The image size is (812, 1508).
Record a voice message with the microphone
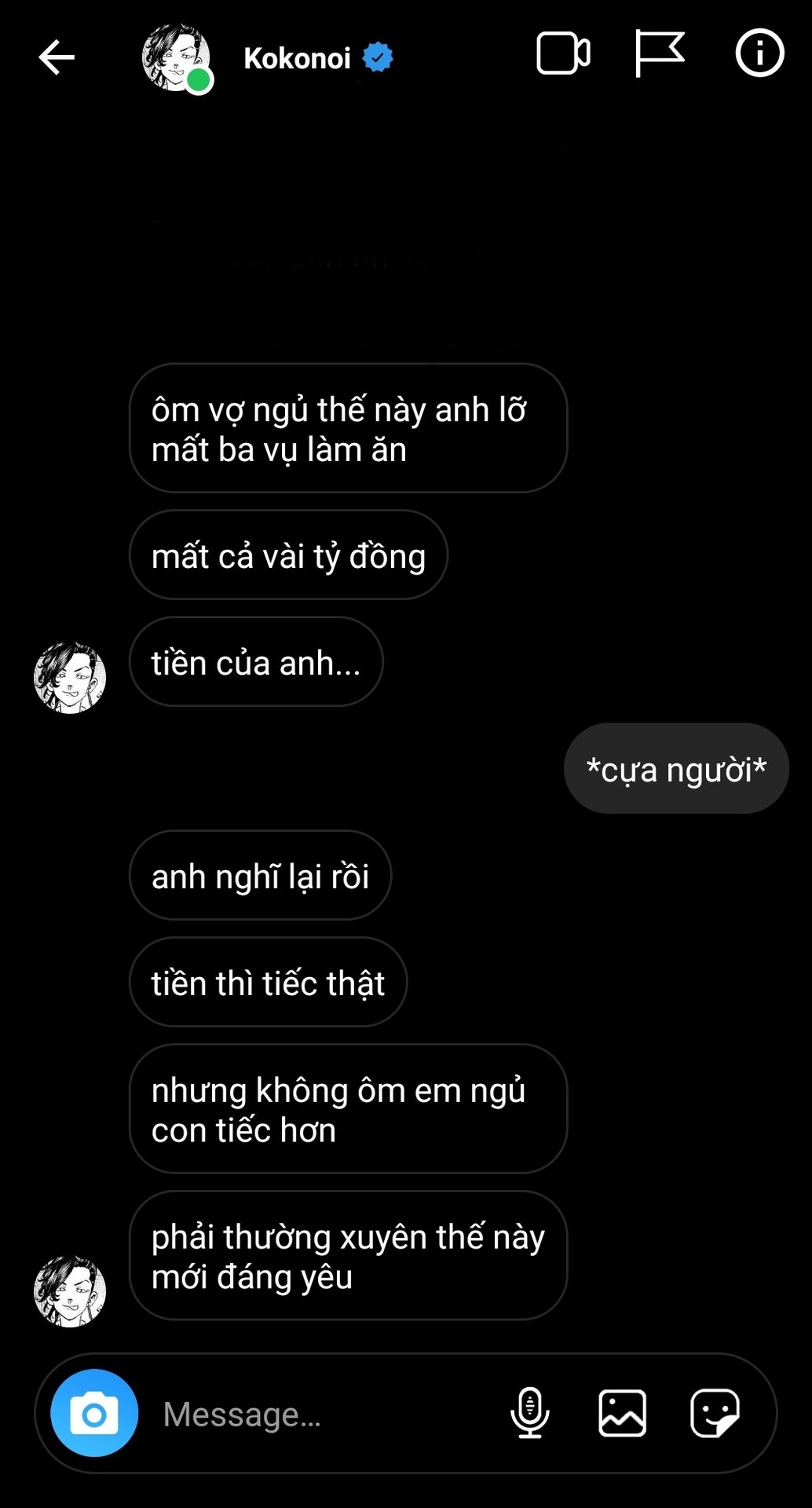pos(530,1413)
